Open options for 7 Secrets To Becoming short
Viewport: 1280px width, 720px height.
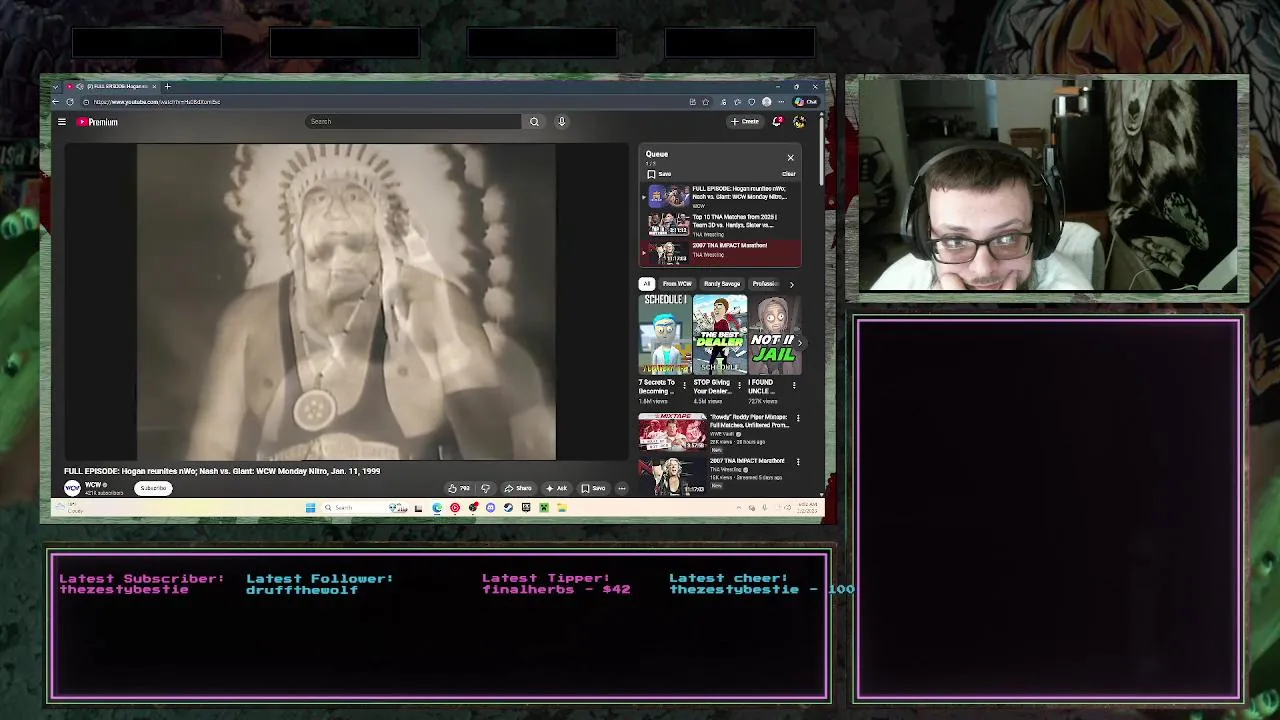pyautogui.click(x=685, y=384)
